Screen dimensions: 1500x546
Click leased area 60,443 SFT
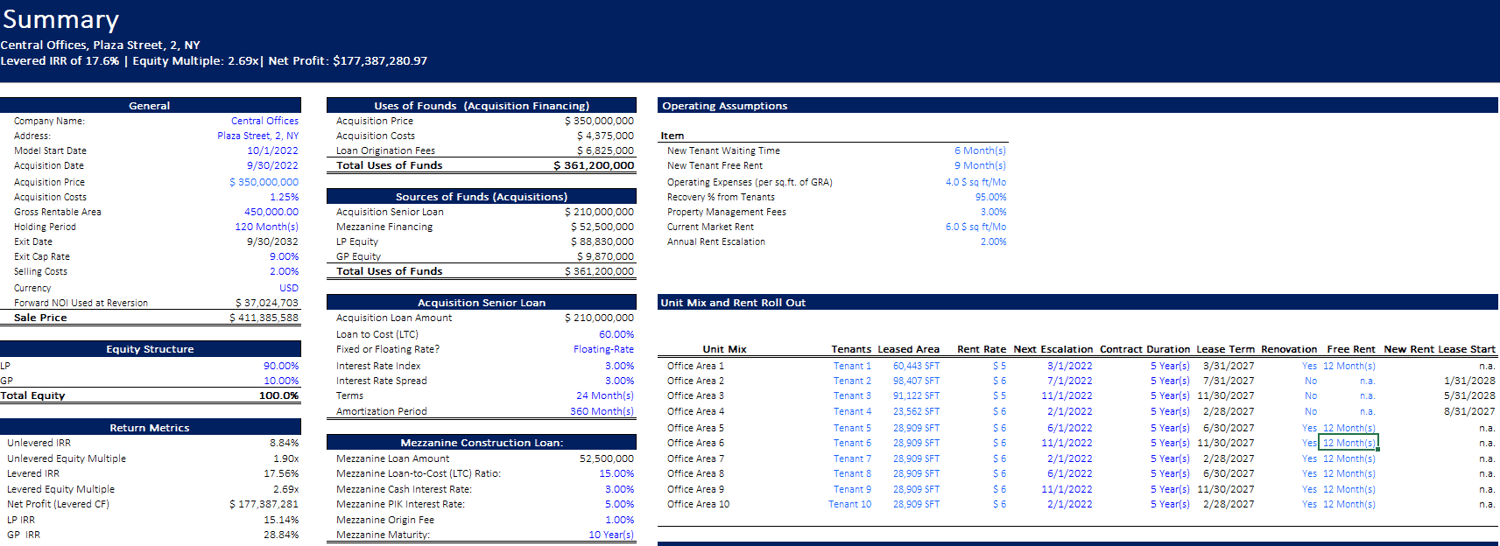[x=916, y=366]
